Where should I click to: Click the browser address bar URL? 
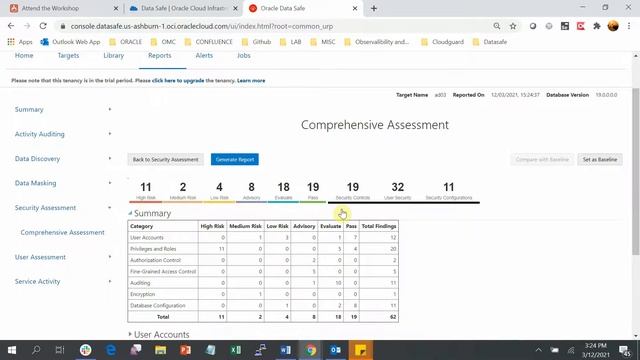point(202,26)
